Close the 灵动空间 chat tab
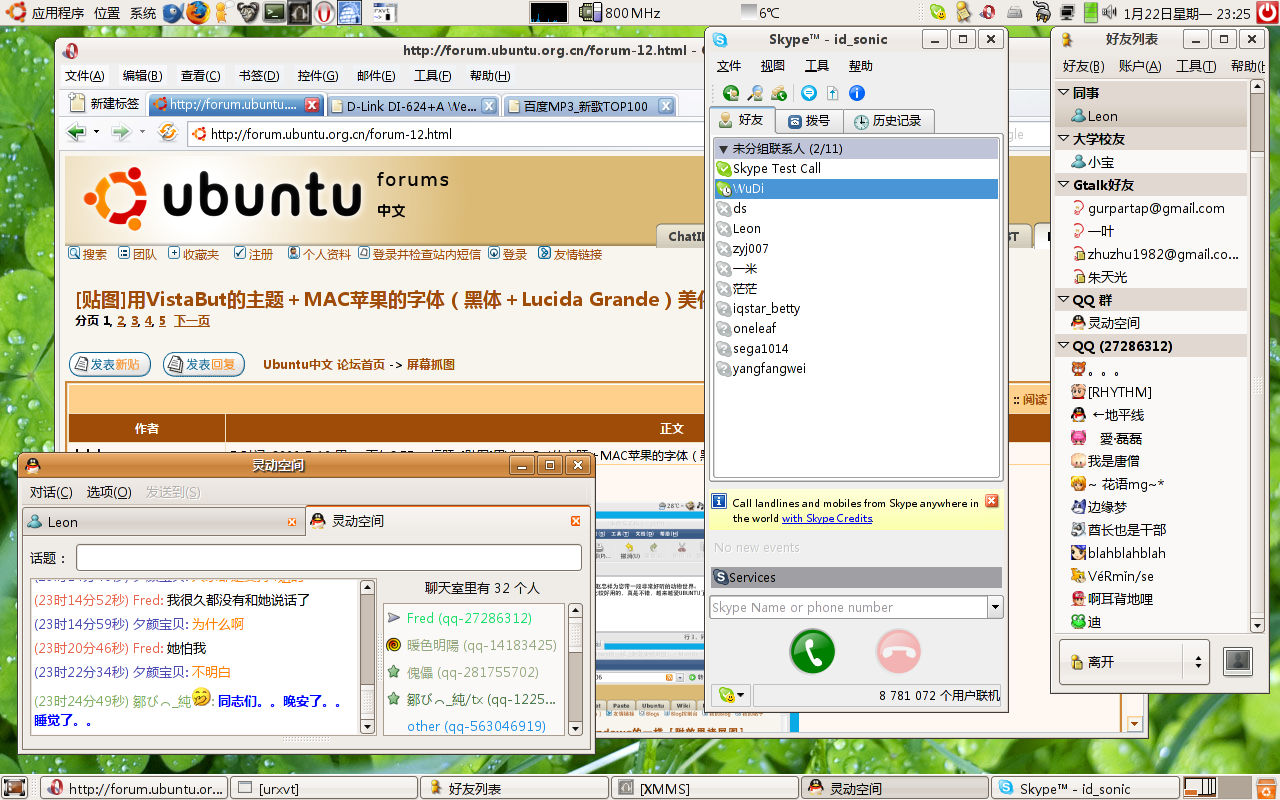This screenshot has width=1280, height=800. tap(576, 521)
